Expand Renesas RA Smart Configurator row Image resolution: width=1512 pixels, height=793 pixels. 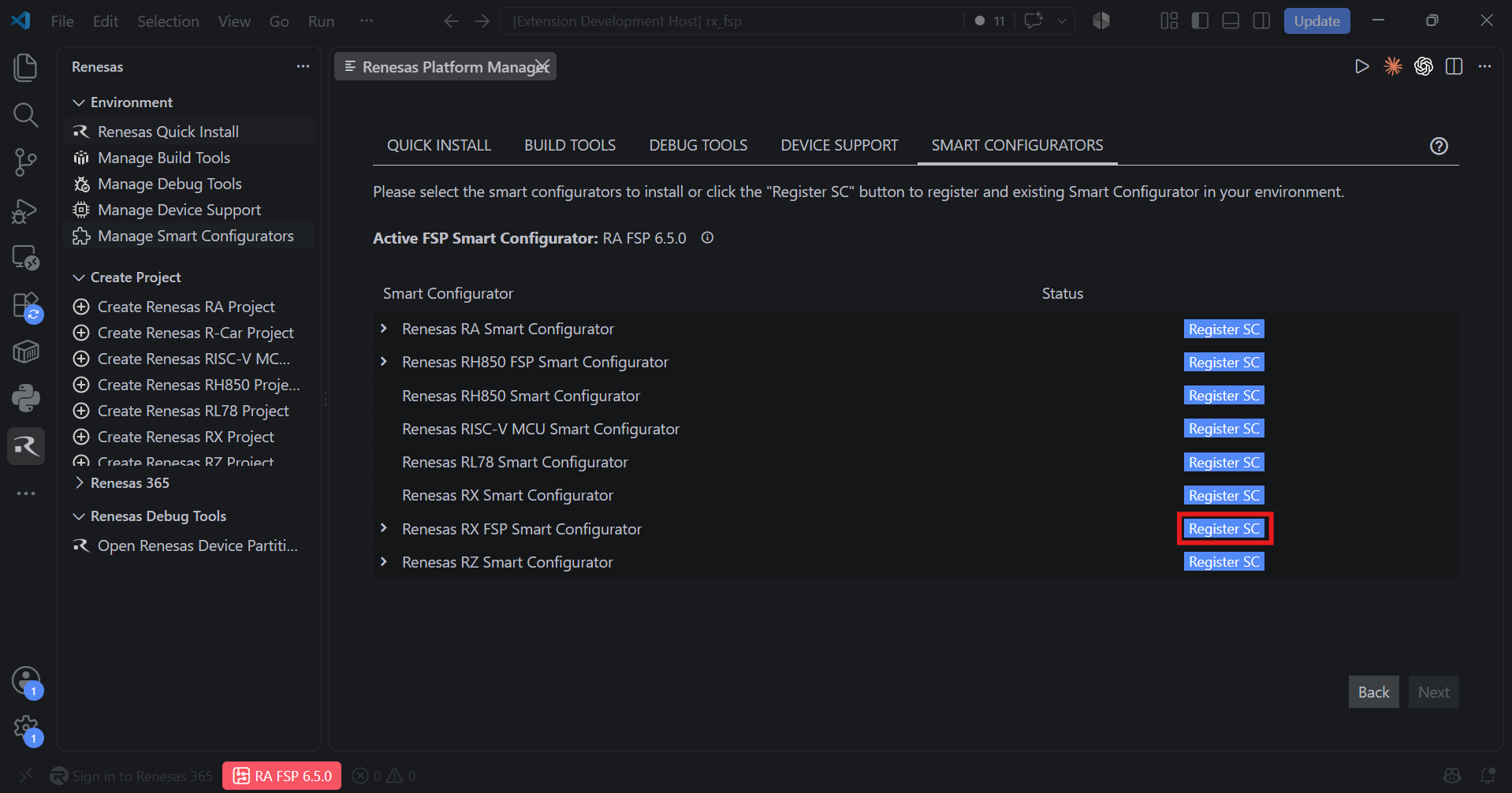[x=384, y=329]
